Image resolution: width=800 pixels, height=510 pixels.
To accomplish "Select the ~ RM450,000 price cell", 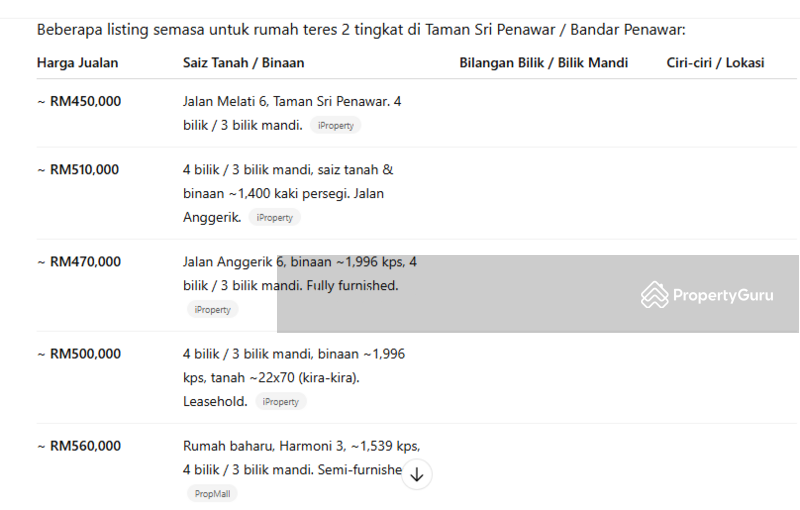I will (79, 101).
